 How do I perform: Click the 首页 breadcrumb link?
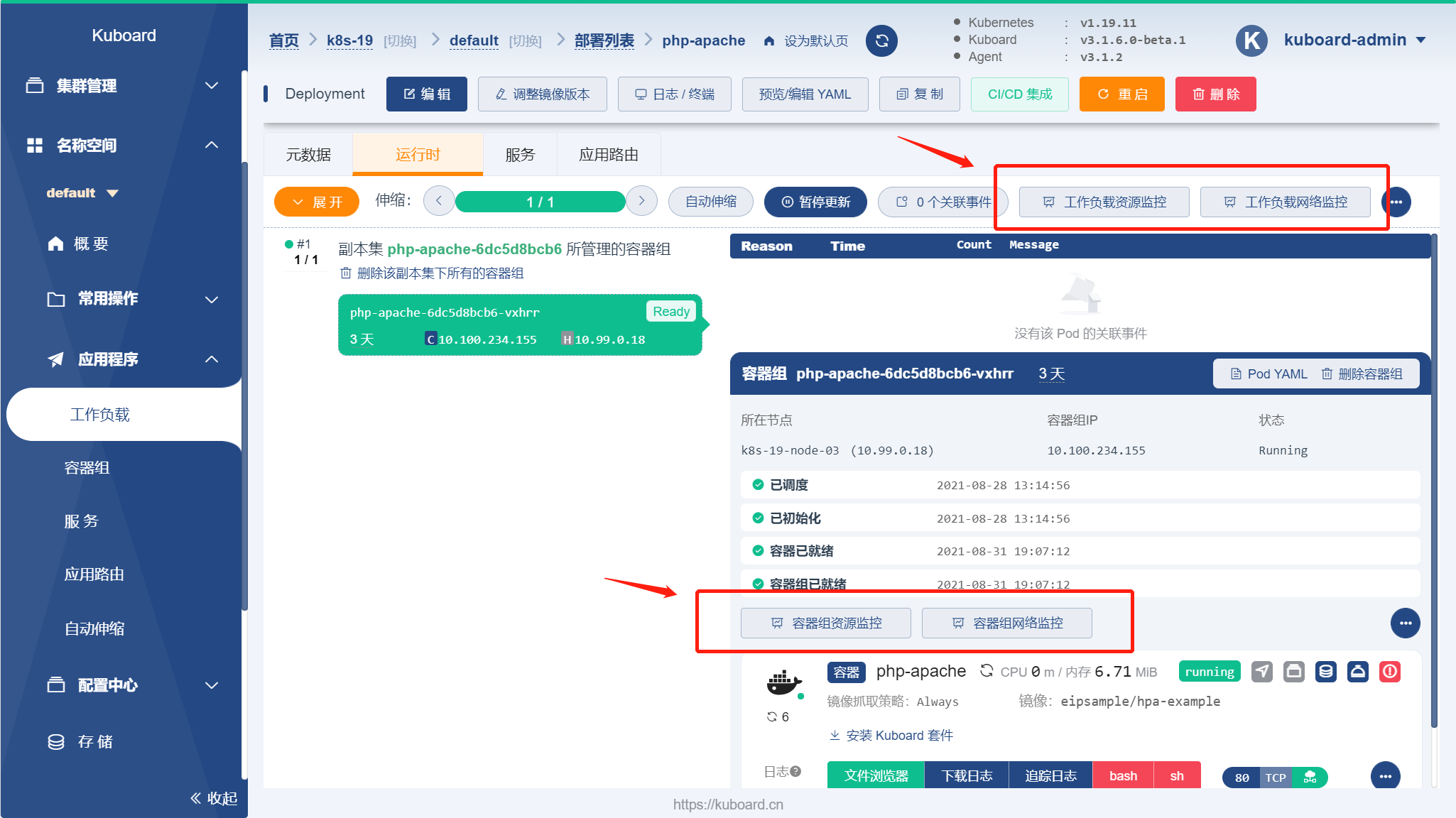click(284, 41)
